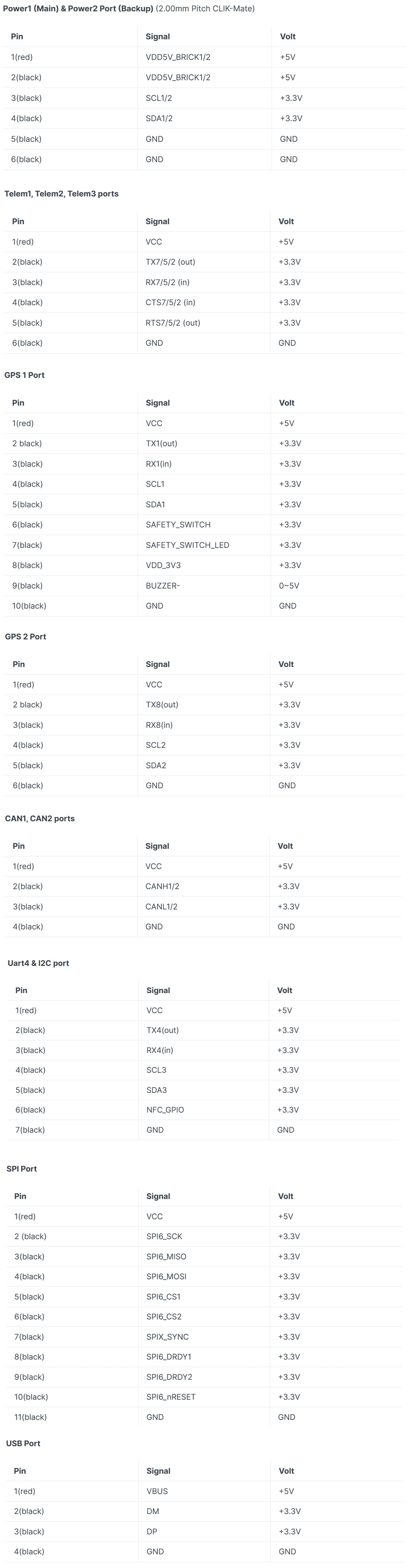This screenshot has height=1568, width=409.
Task: Select the 11(black) pin cell
Action: click(30, 1417)
